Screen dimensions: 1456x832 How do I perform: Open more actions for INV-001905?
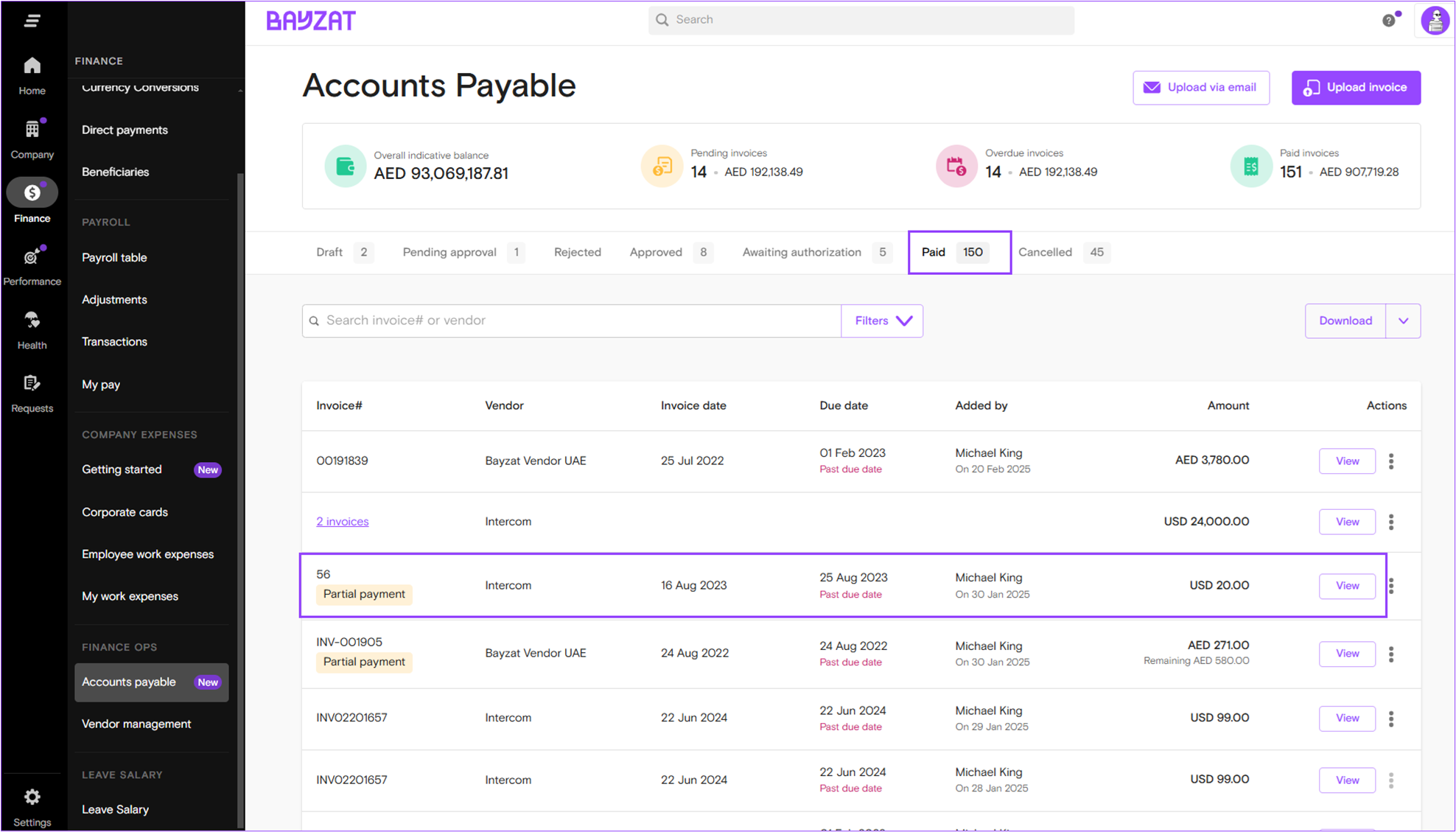[1391, 654]
